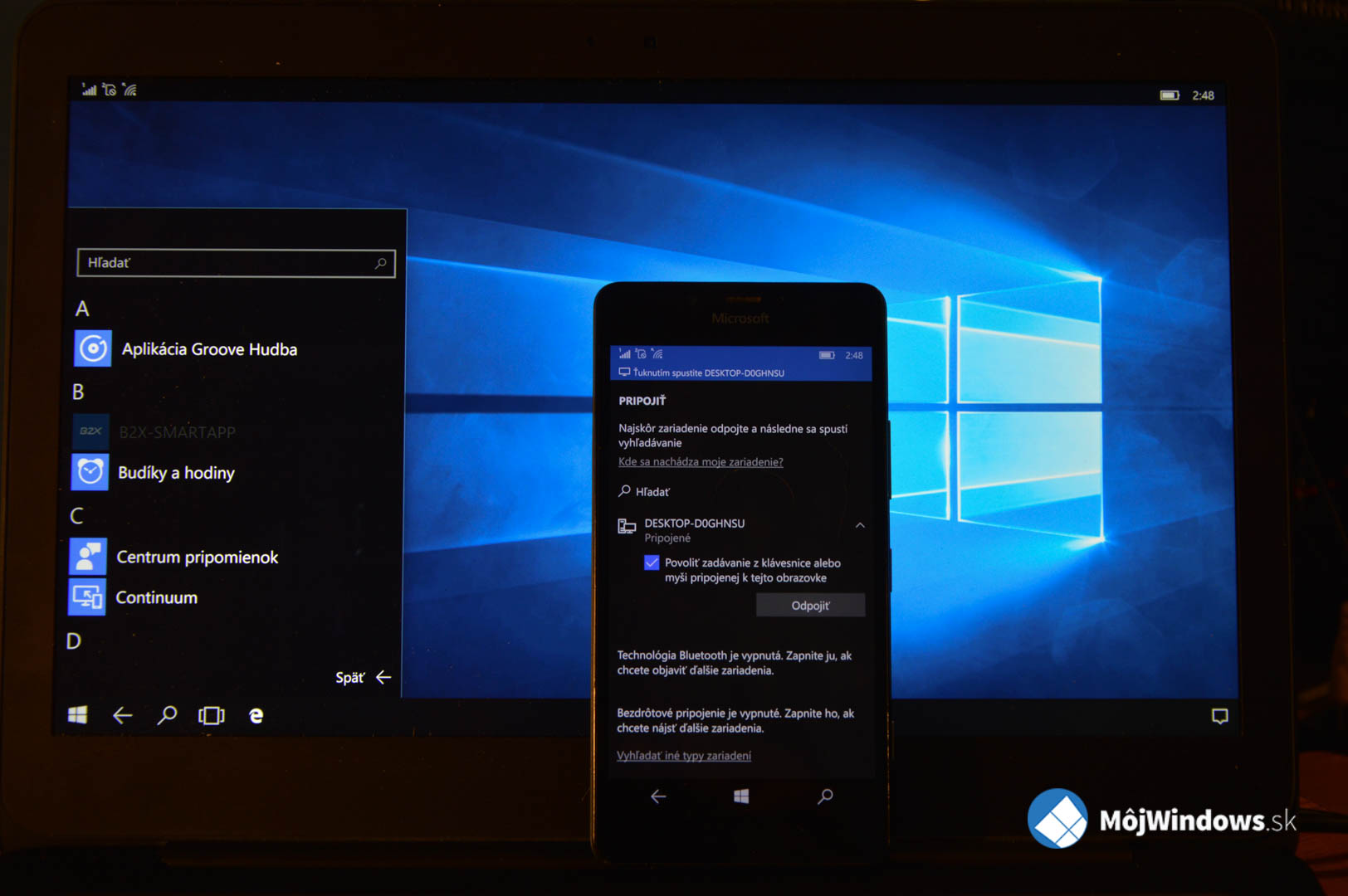
Task: Tap the phone's Windows Start key
Action: point(741,796)
